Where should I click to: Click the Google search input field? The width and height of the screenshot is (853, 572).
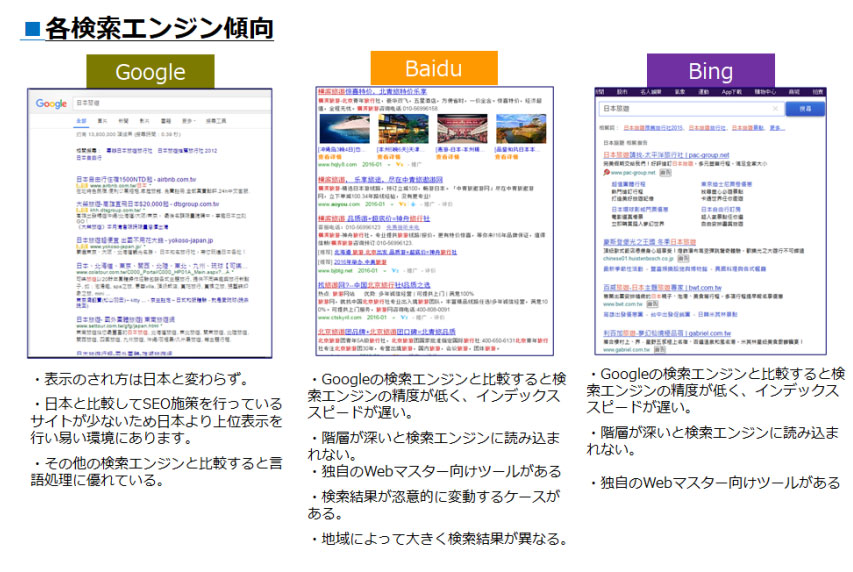click(x=172, y=103)
